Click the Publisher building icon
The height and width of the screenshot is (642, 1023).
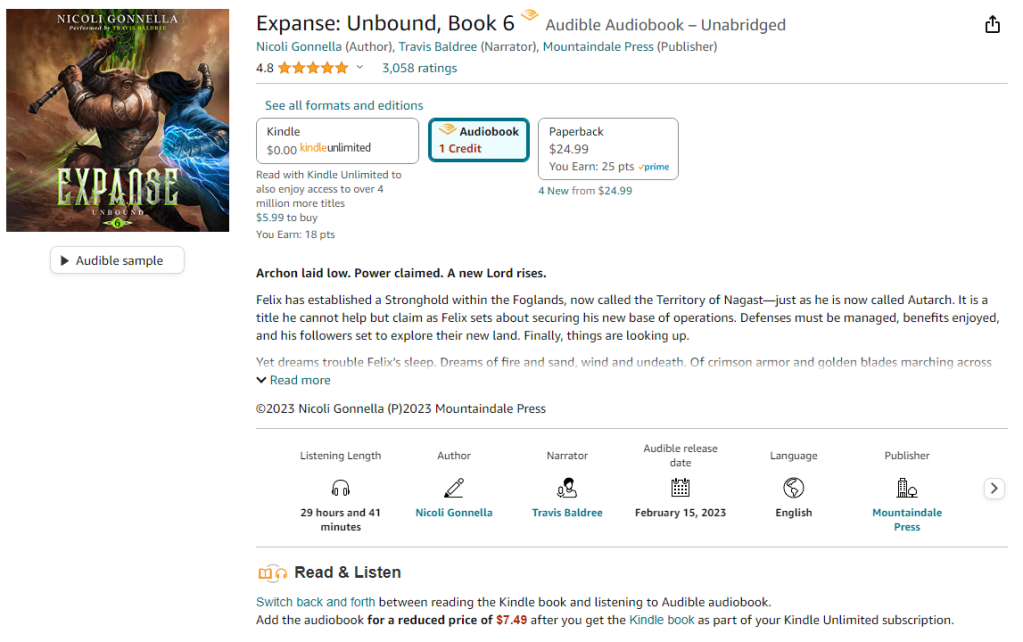coord(907,488)
